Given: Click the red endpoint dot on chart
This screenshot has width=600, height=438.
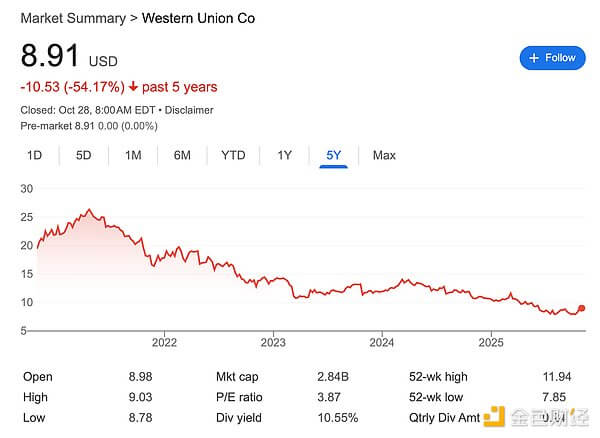Looking at the screenshot, I should tap(582, 309).
